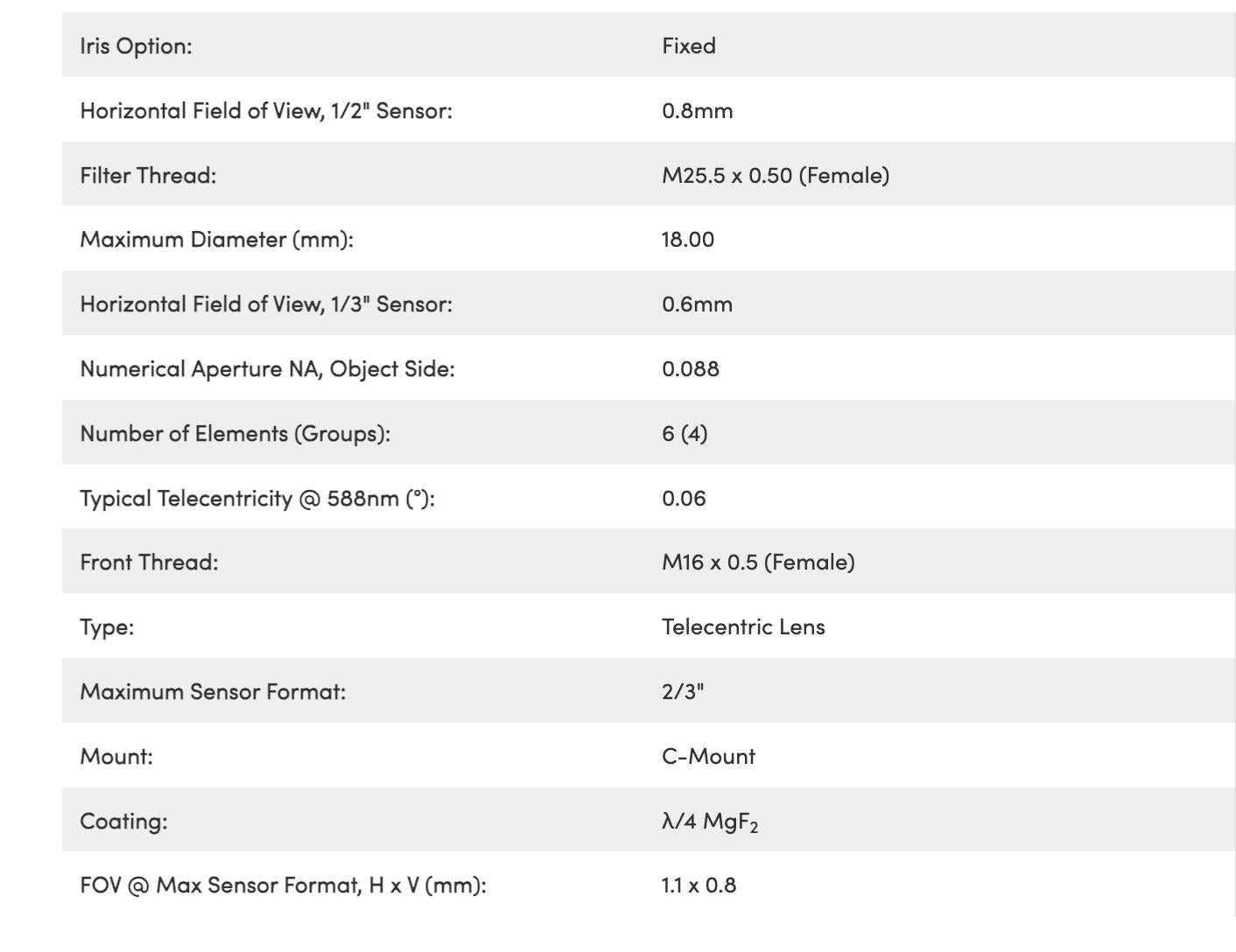Image resolution: width=1236 pixels, height=952 pixels.
Task: Select the M25.5 x 0.50 (Female) value
Action: (776, 175)
